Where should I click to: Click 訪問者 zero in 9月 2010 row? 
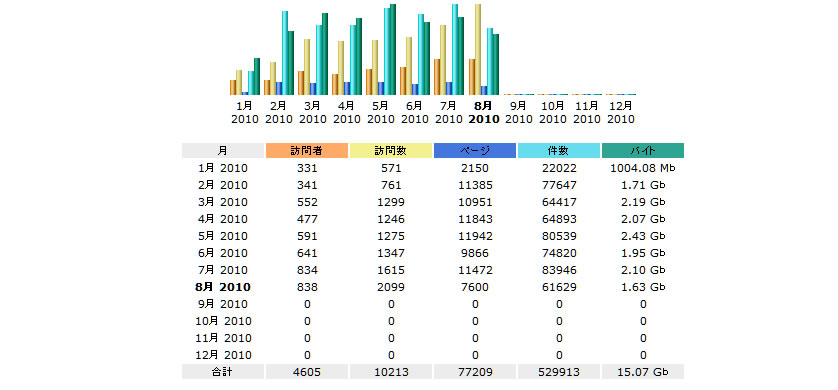pos(307,305)
